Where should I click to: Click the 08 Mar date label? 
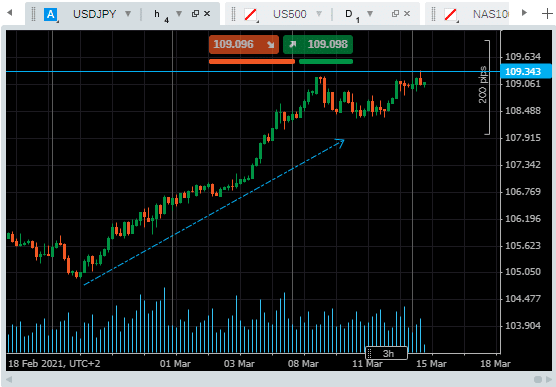tap(303, 364)
